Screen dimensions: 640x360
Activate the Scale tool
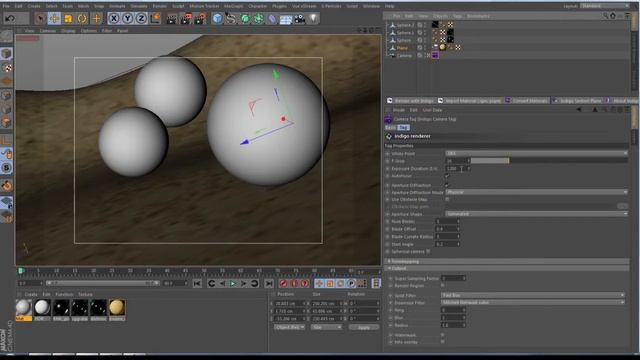click(68, 18)
